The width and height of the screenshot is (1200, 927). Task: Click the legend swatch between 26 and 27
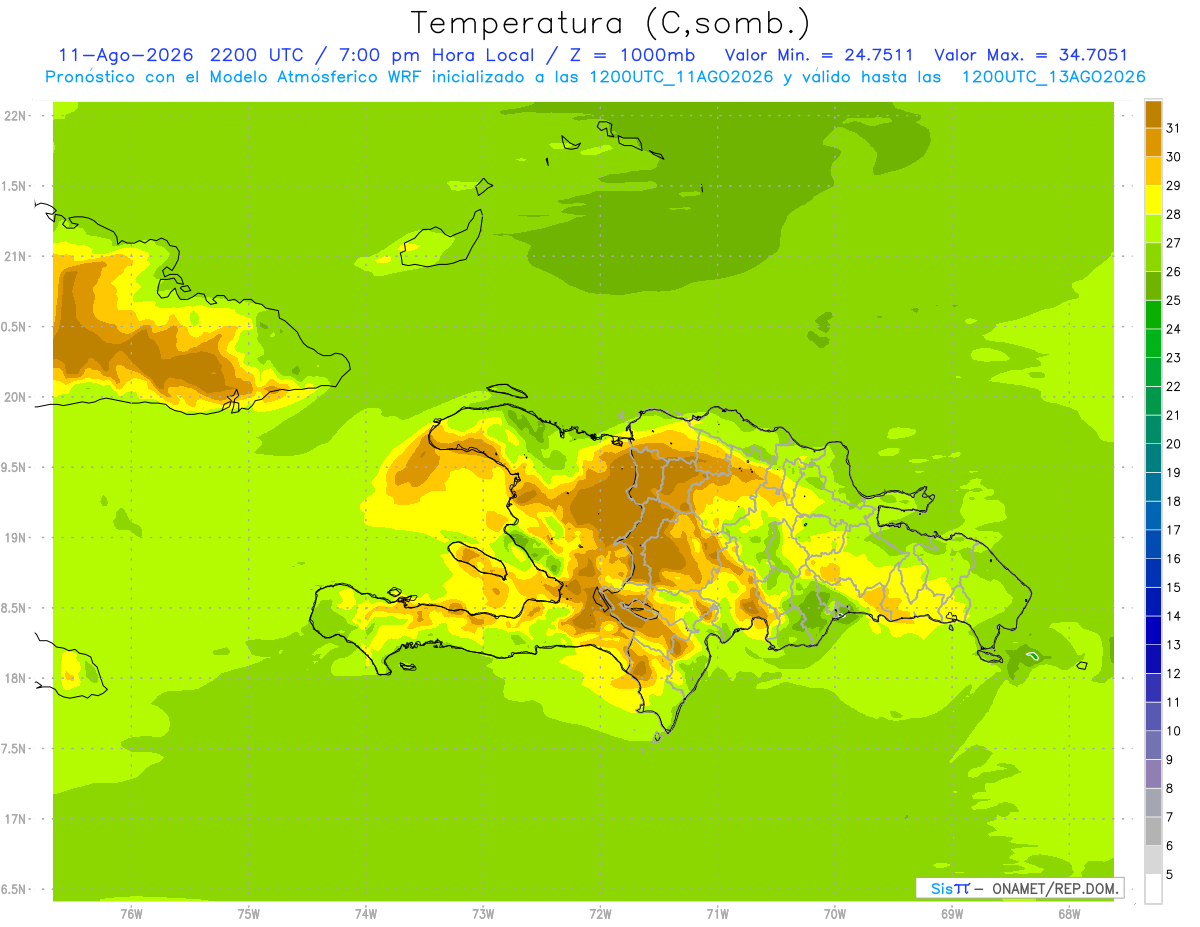click(1153, 257)
